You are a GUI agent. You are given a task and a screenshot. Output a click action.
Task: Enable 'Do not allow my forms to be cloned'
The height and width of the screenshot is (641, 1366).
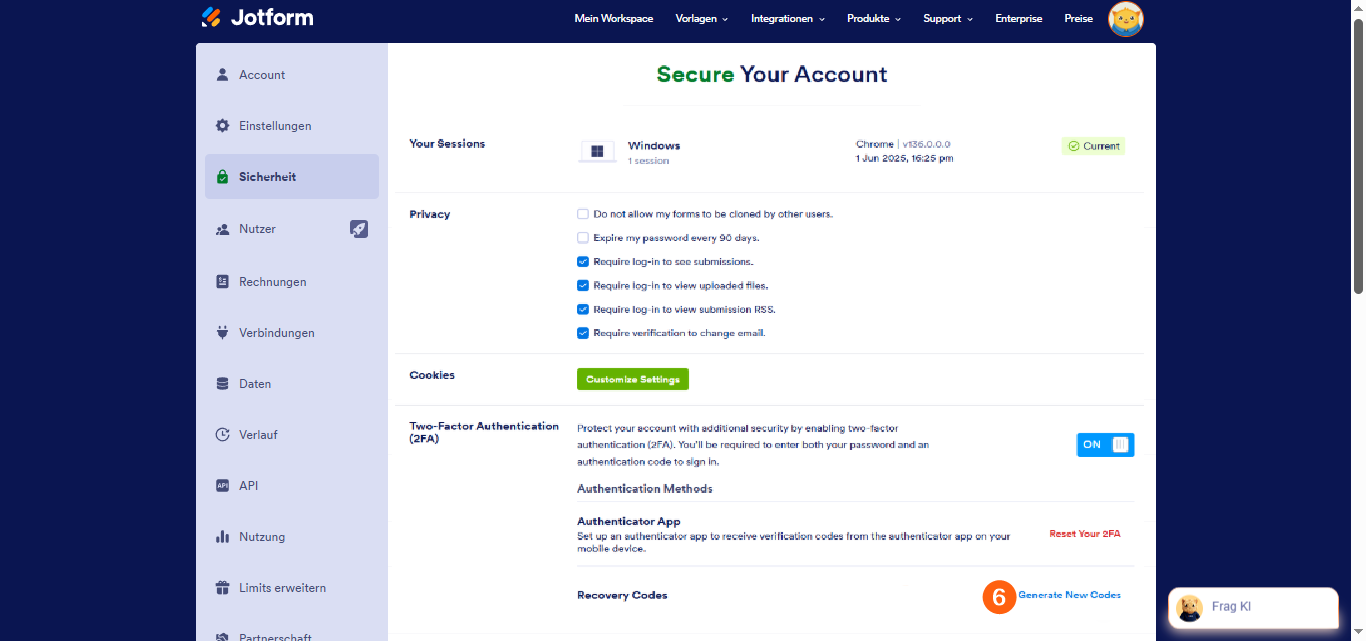583,214
